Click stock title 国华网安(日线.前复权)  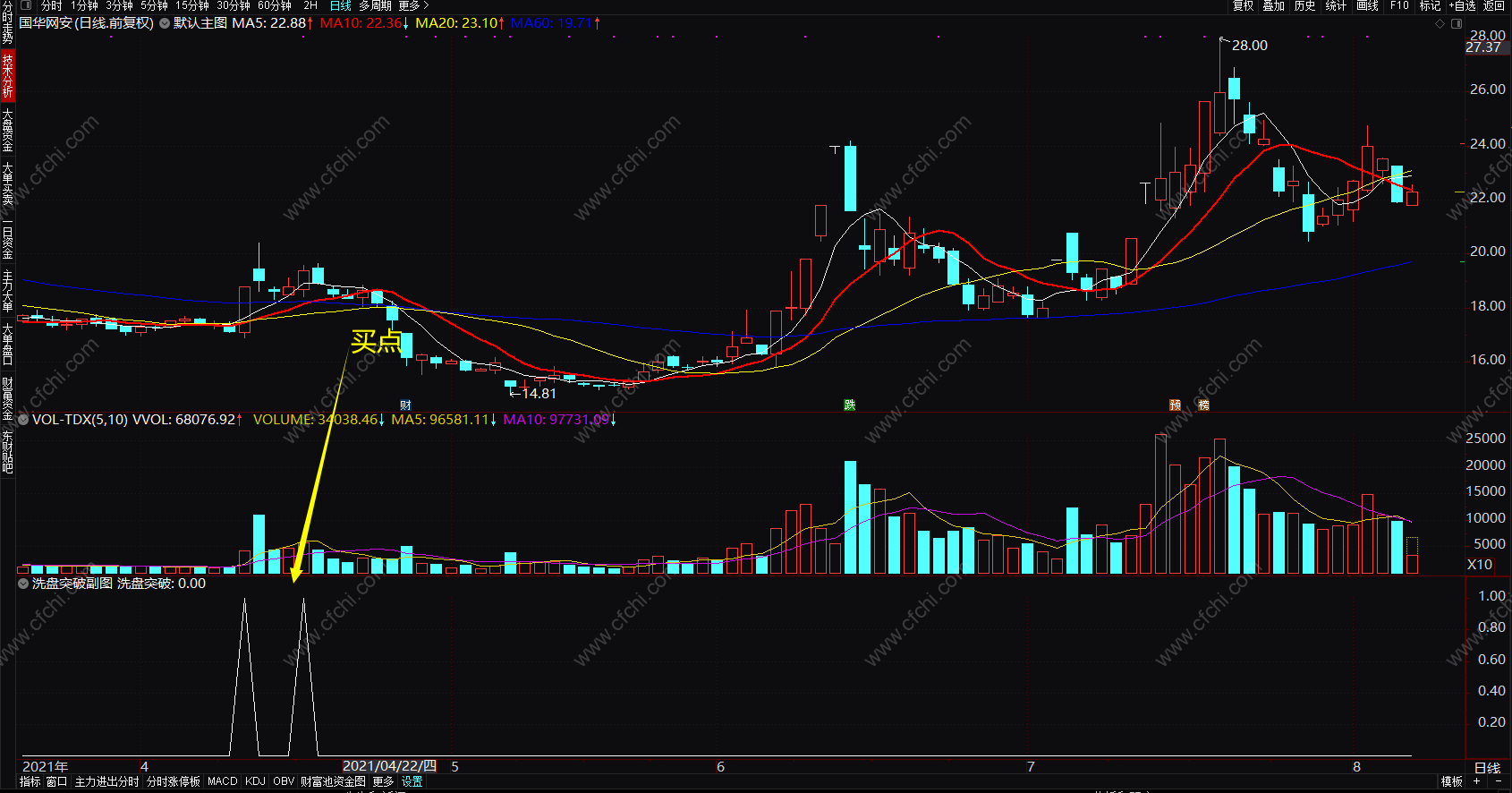coord(87,23)
